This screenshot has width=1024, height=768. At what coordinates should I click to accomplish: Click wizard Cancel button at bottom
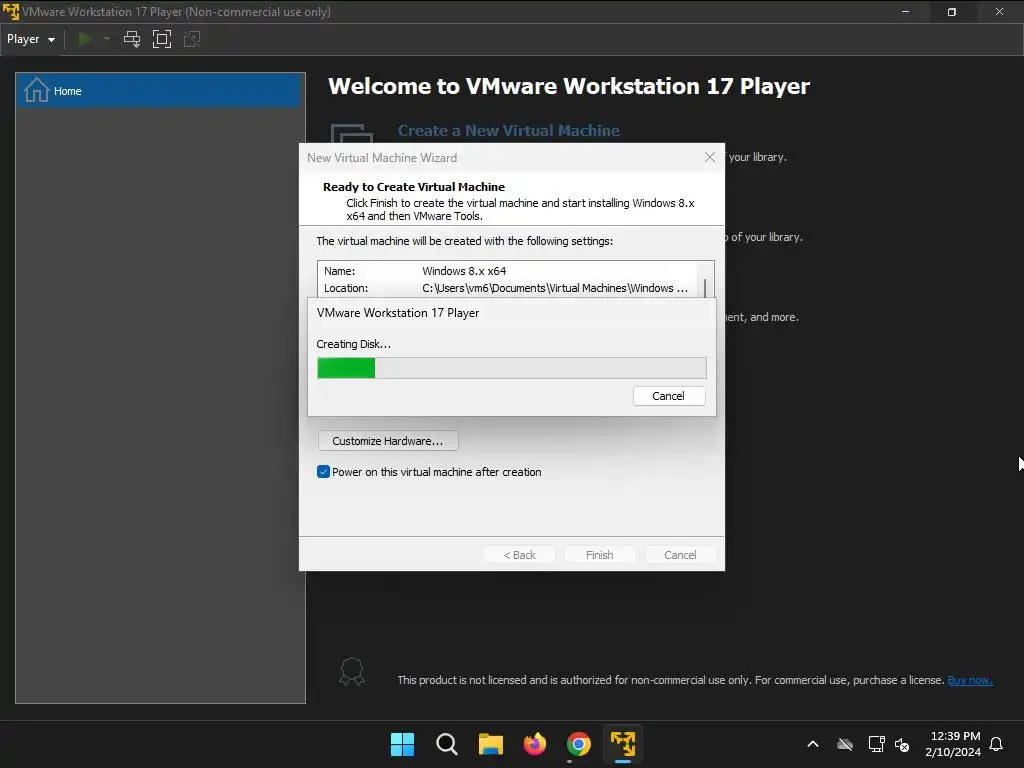tap(680, 554)
